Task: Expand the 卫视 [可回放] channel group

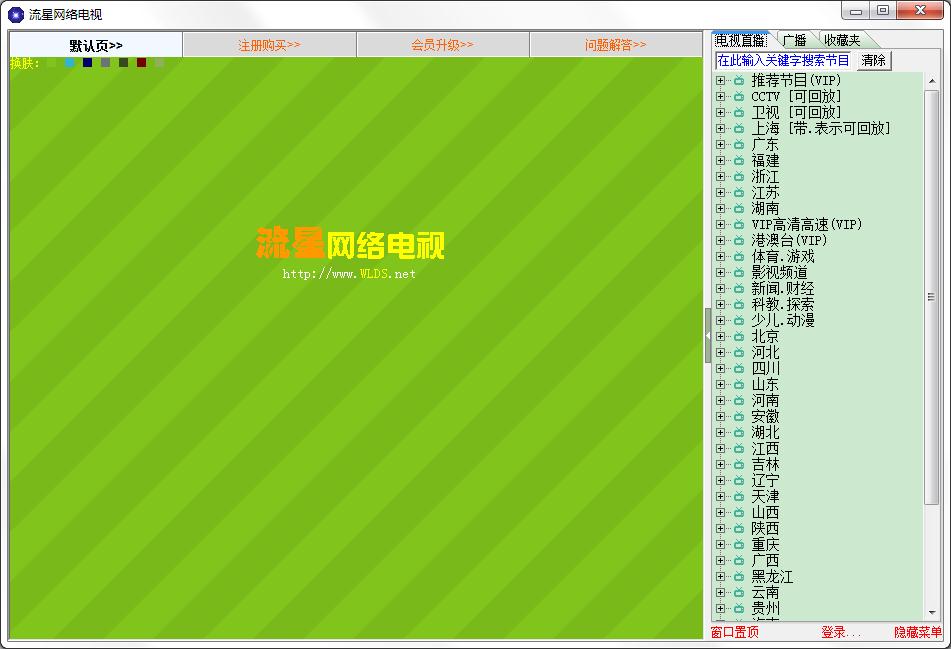Action: click(720, 113)
